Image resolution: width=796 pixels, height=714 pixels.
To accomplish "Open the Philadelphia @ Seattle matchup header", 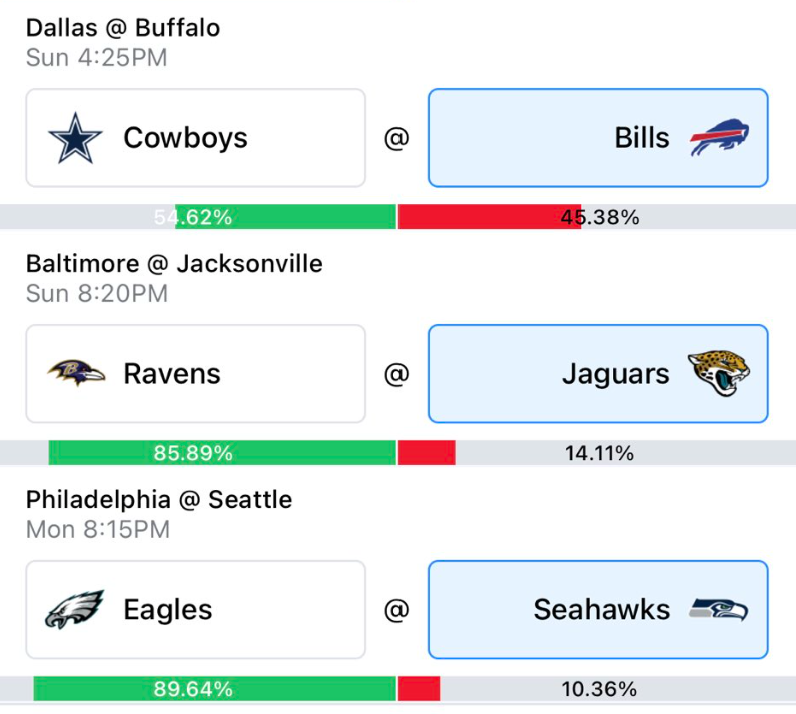I will click(159, 499).
